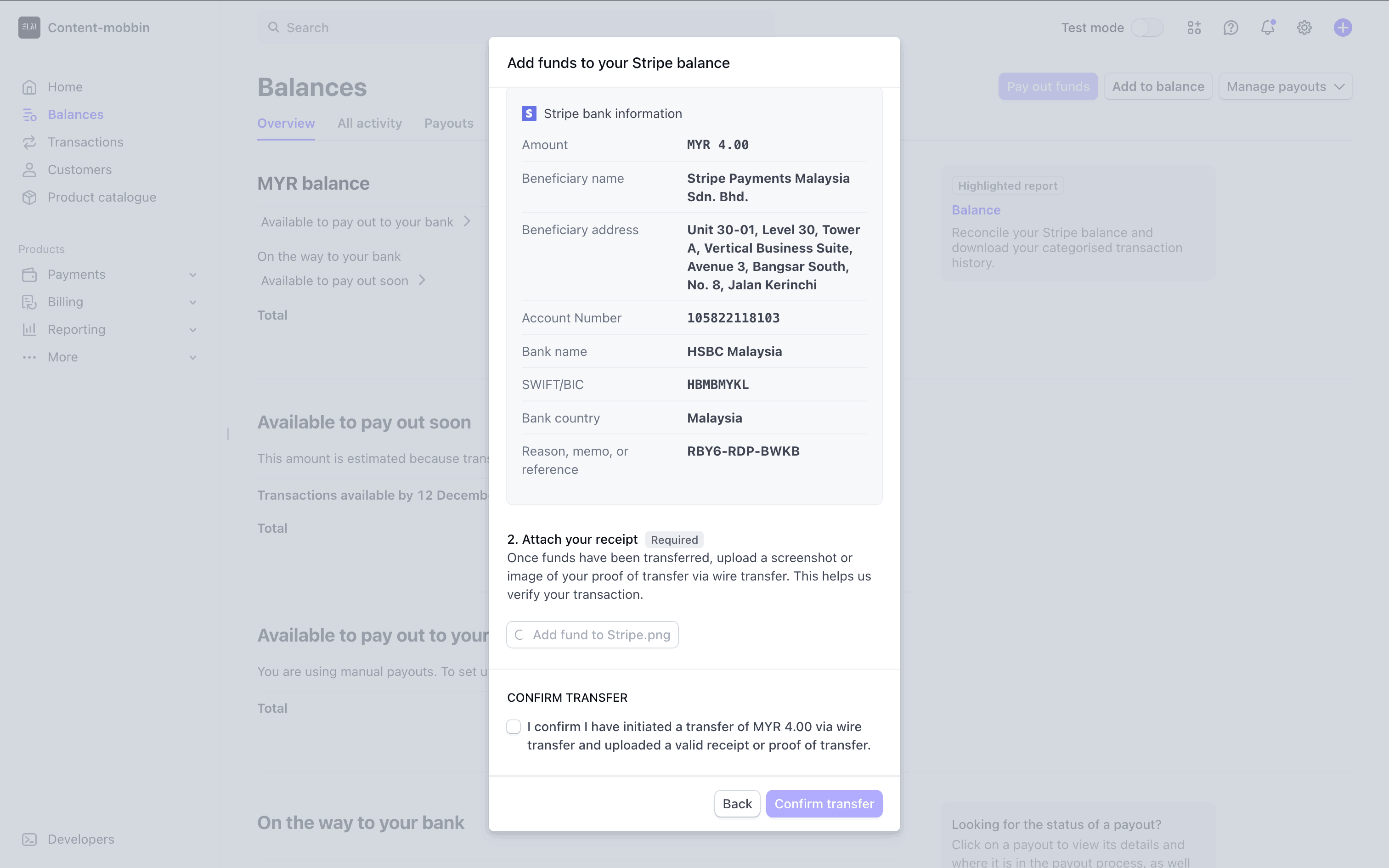
Task: Open the Manage payouts dropdown
Action: pos(1285,87)
